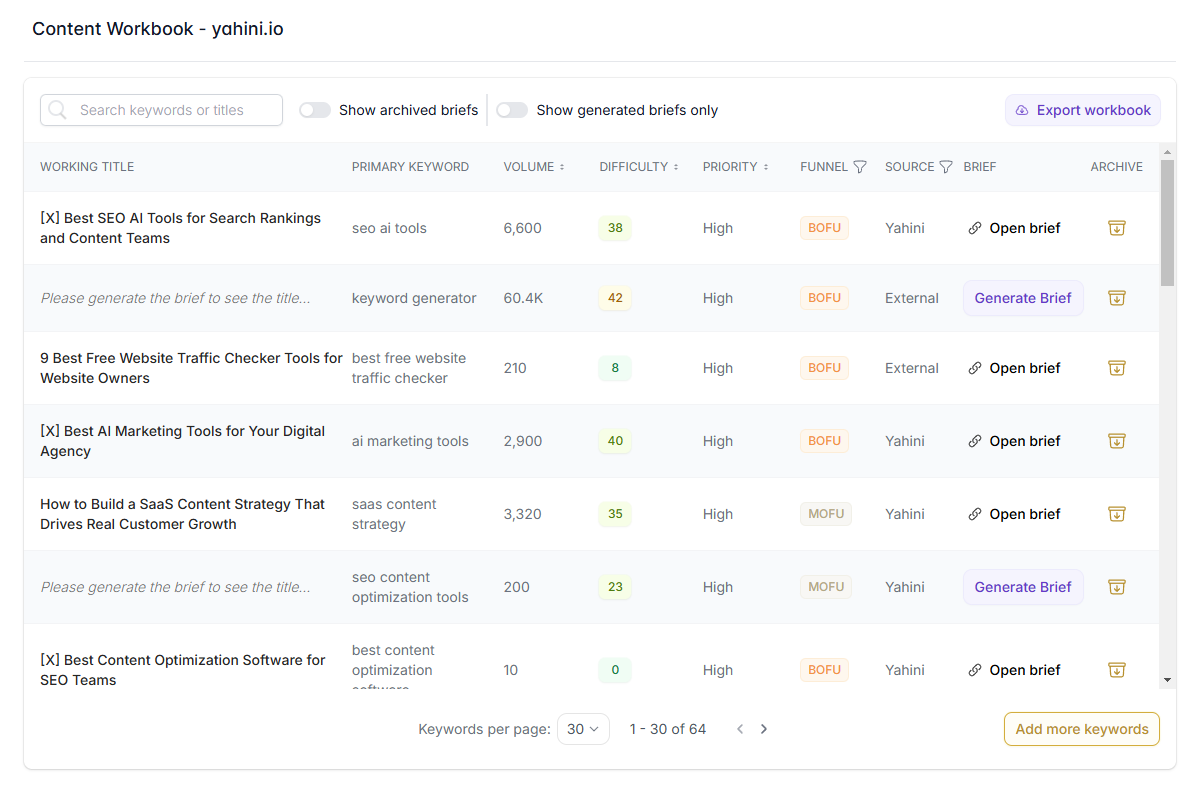1200x800 pixels.
Task: Enable 'Show generated briefs only' switch
Action: point(512,110)
